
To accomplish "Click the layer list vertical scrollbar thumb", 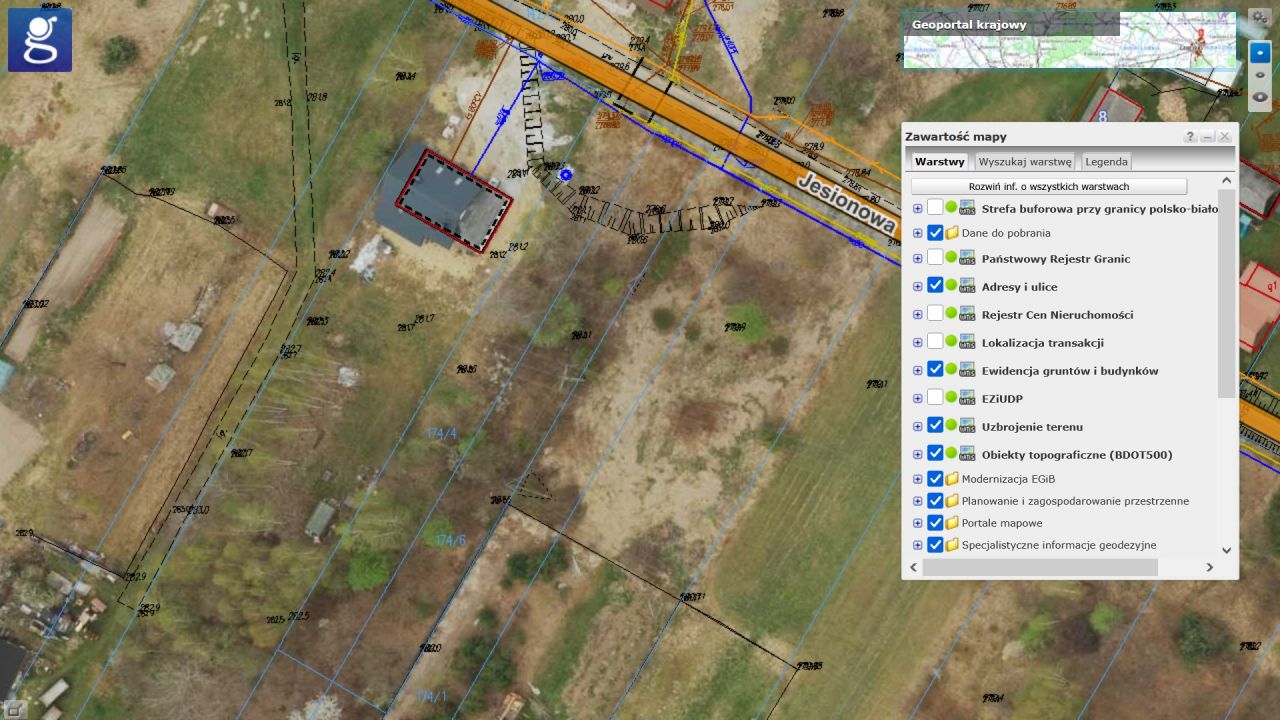I will click(1227, 293).
